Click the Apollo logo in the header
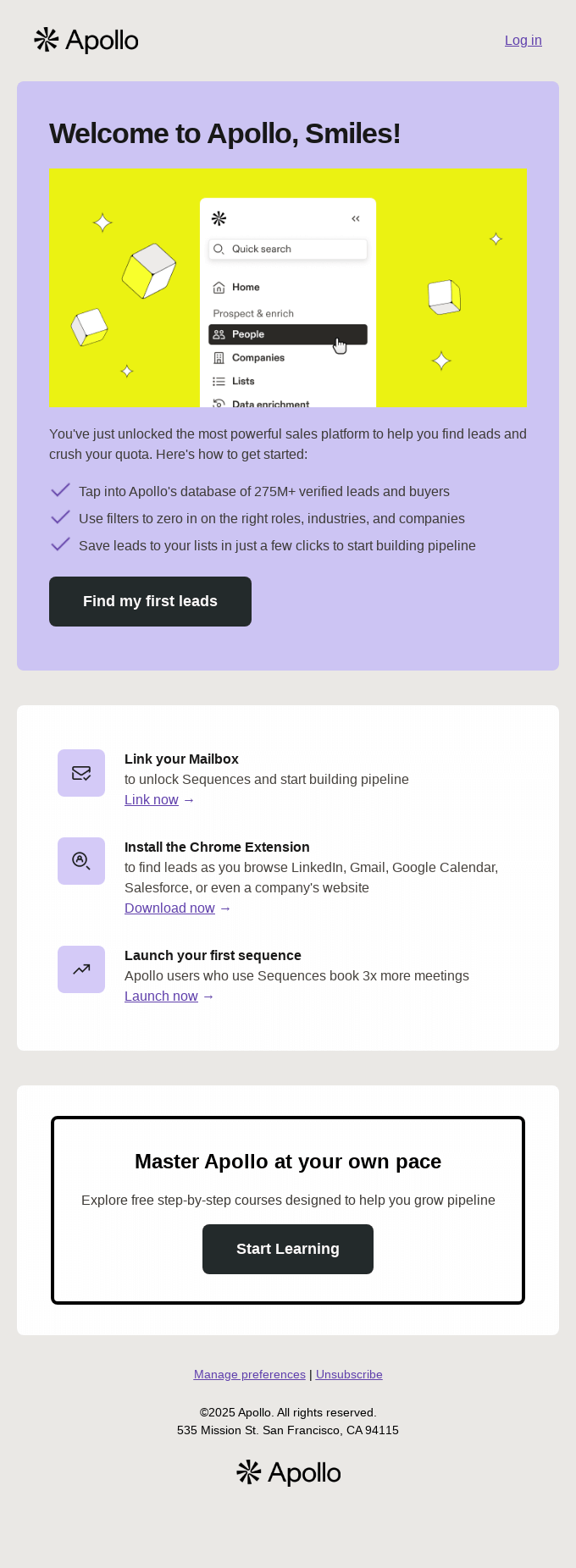 [x=86, y=41]
